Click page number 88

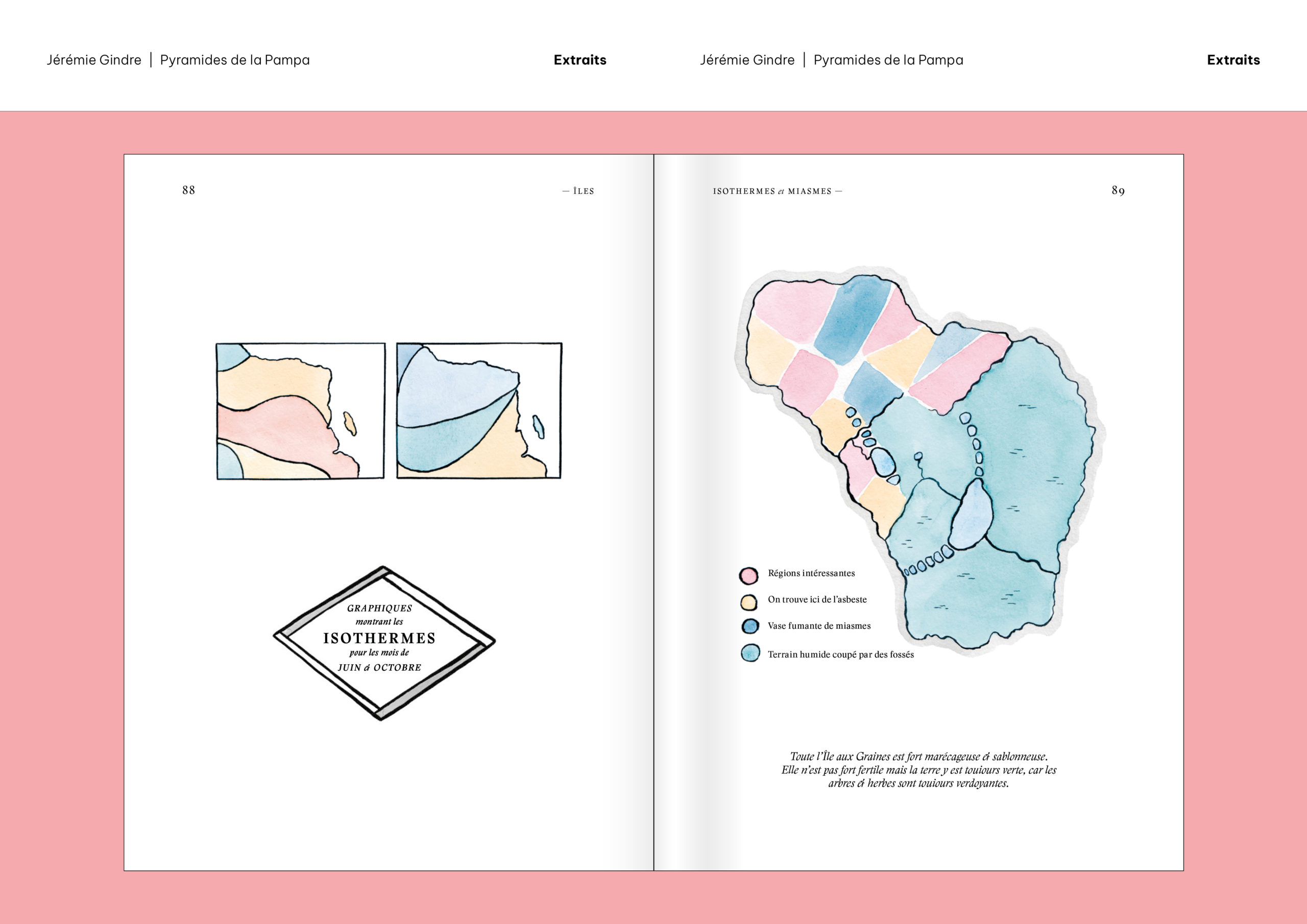click(x=188, y=190)
